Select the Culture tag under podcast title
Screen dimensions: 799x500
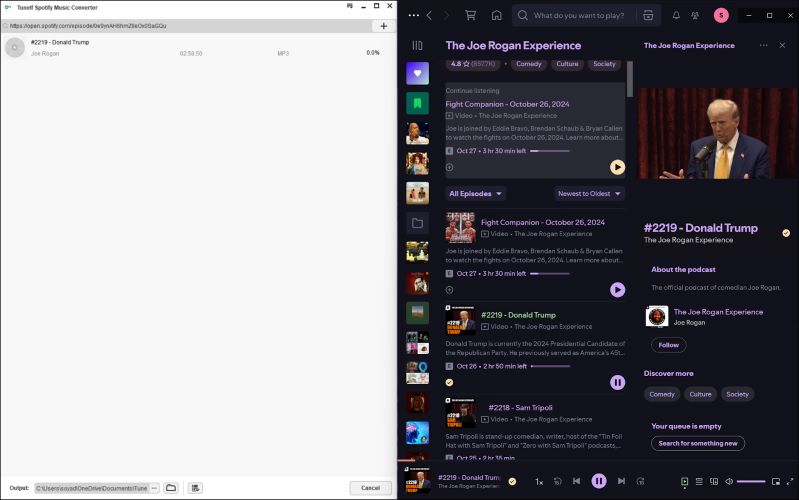pos(567,64)
